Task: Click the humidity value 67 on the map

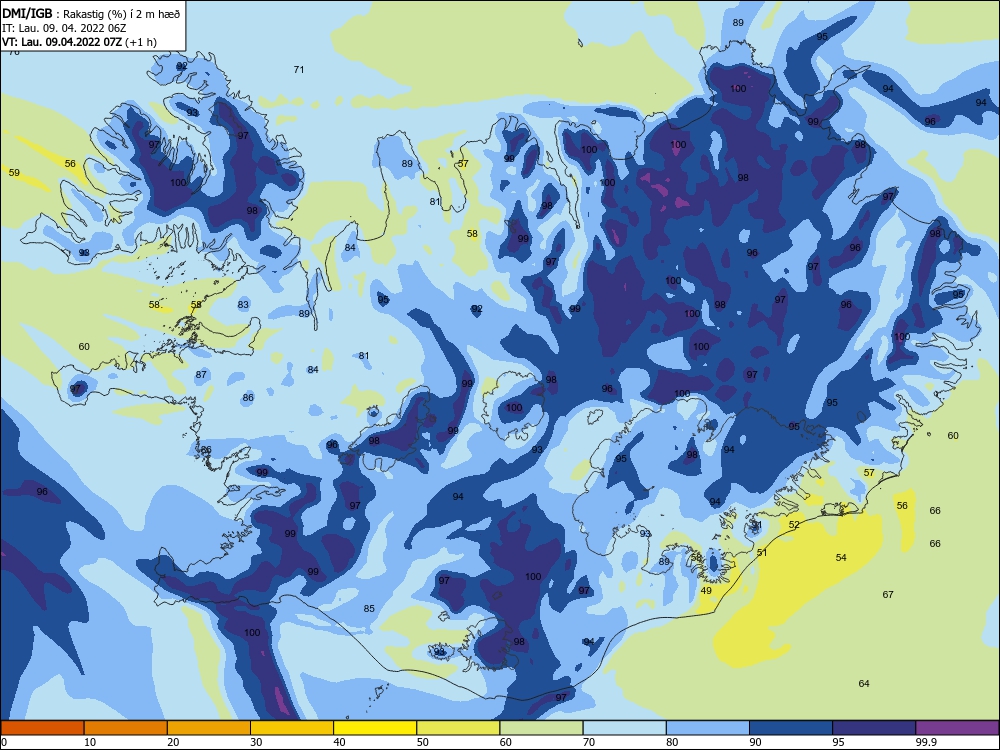Action: pos(888,594)
